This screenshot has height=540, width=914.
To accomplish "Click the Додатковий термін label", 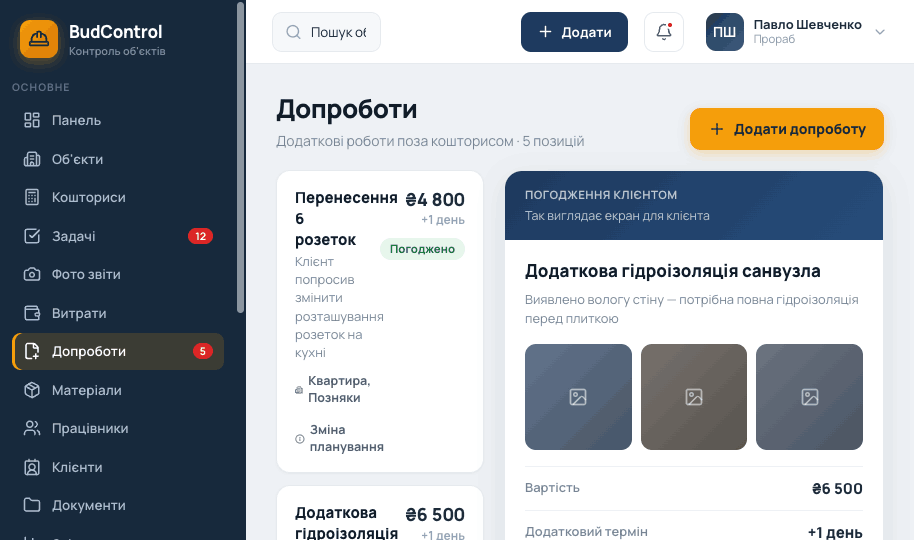I will (586, 531).
